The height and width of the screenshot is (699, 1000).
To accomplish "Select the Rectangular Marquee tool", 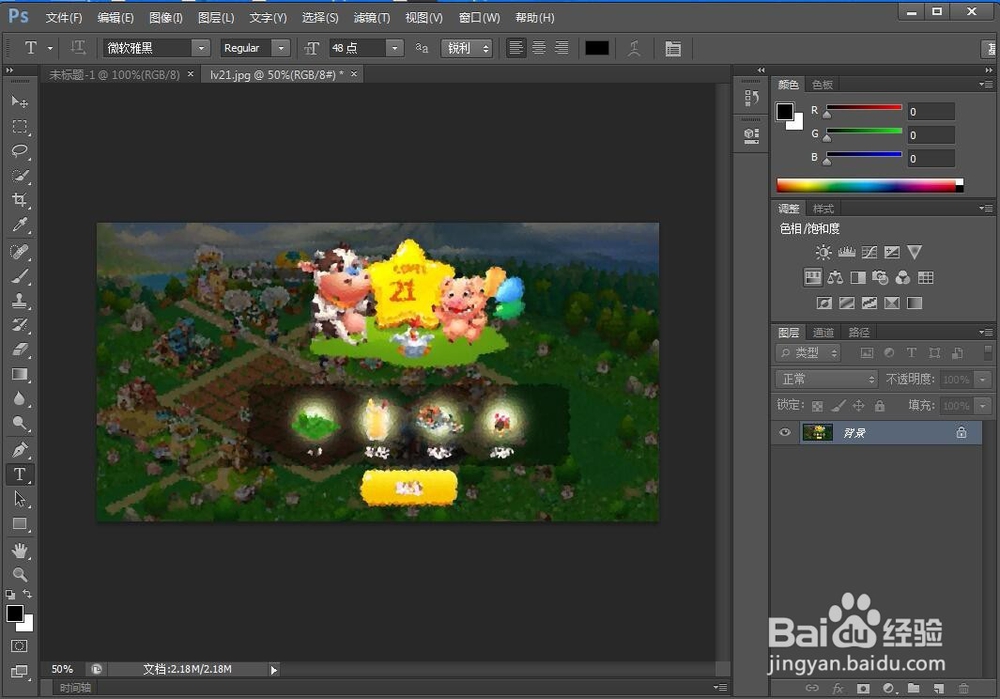I will [20, 127].
